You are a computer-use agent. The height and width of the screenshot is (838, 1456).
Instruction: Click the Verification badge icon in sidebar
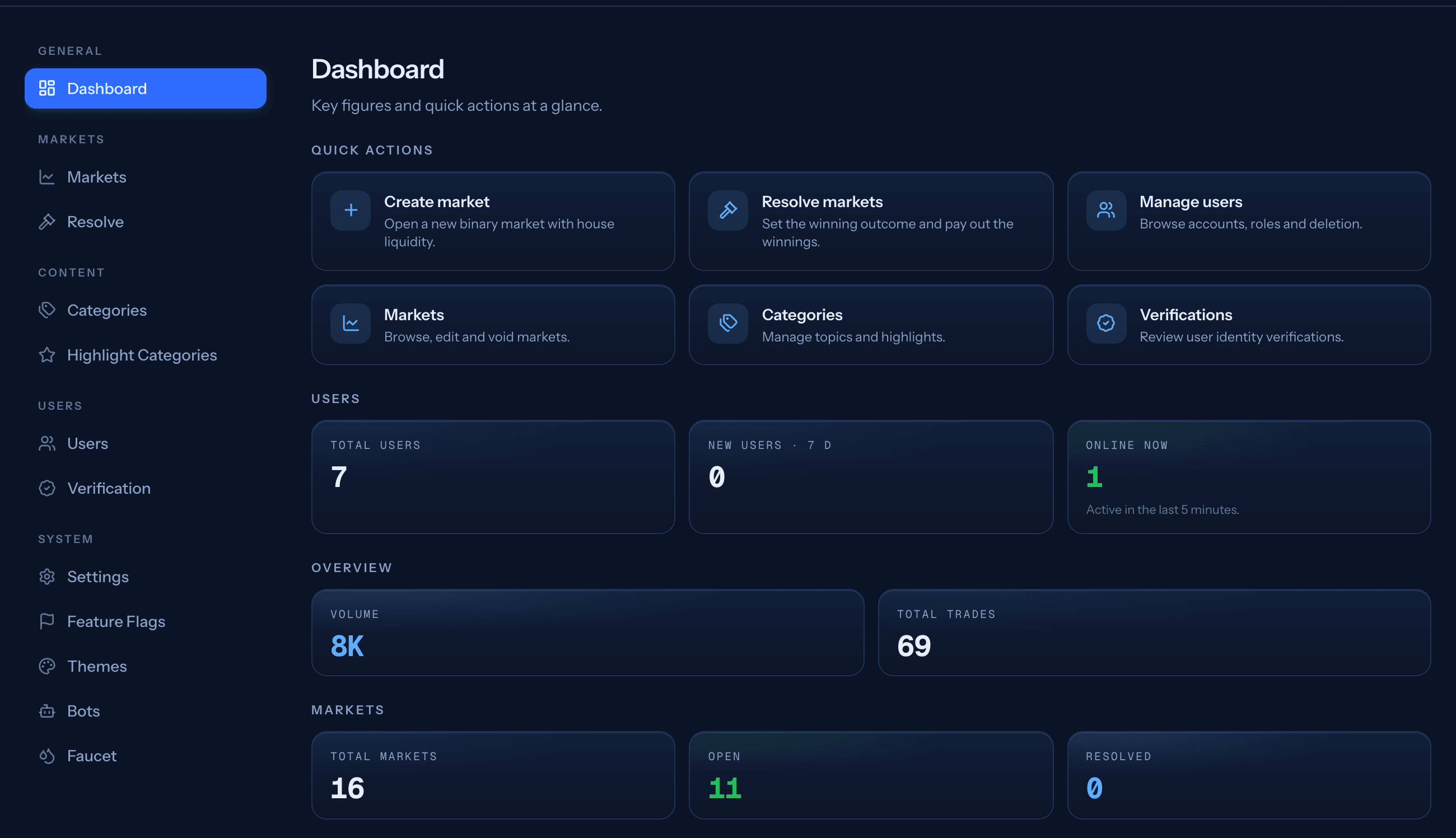[x=46, y=488]
